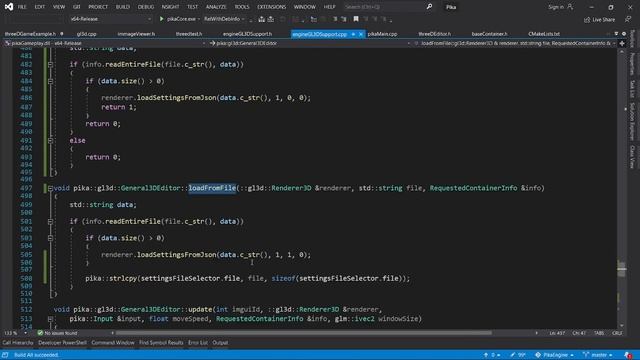This screenshot has width=640, height=360.
Task: Open the Error List panel tab
Action: (198, 343)
